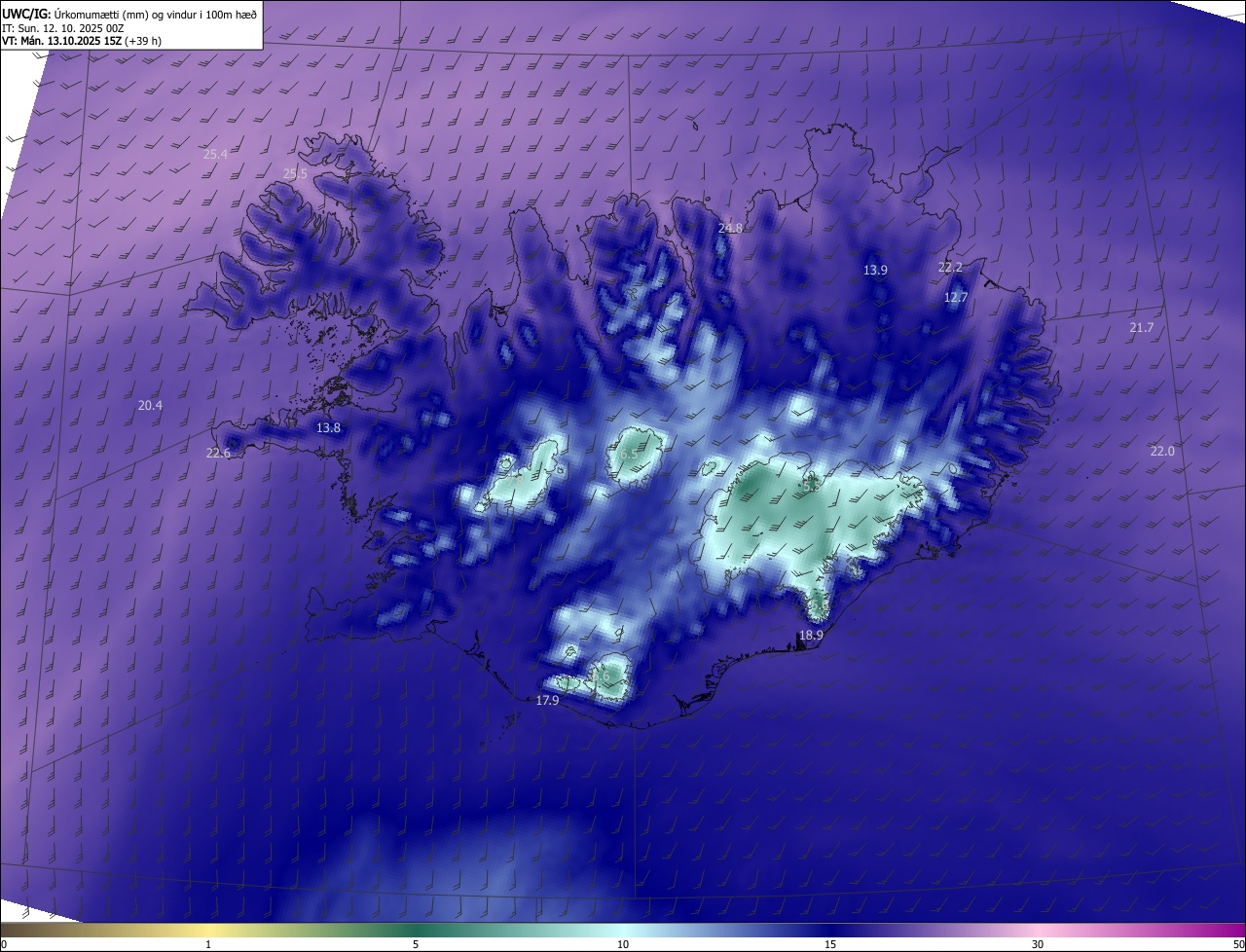Select the initial time line 'IT: Sun. 12. 10. 2025 00Z'
The height and width of the screenshot is (952, 1246).
pyautogui.click(x=62, y=27)
